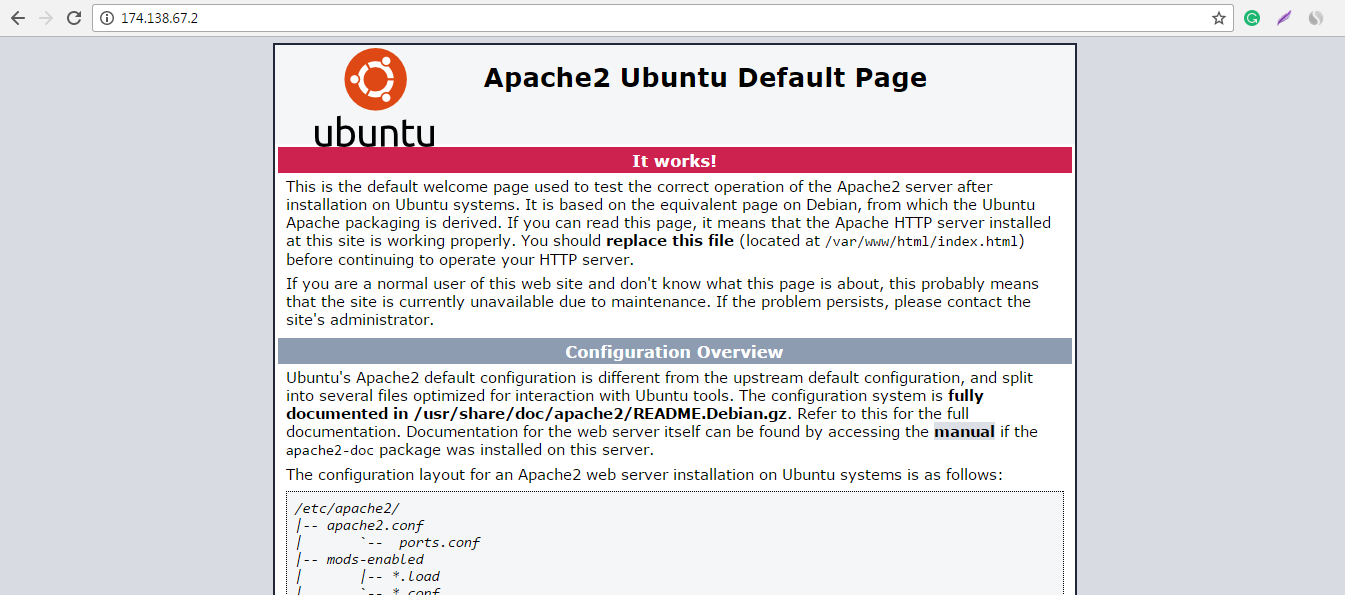Viewport: 1345px width, 595px height.
Task: Click the purple feather extension icon
Action: coord(1284,18)
